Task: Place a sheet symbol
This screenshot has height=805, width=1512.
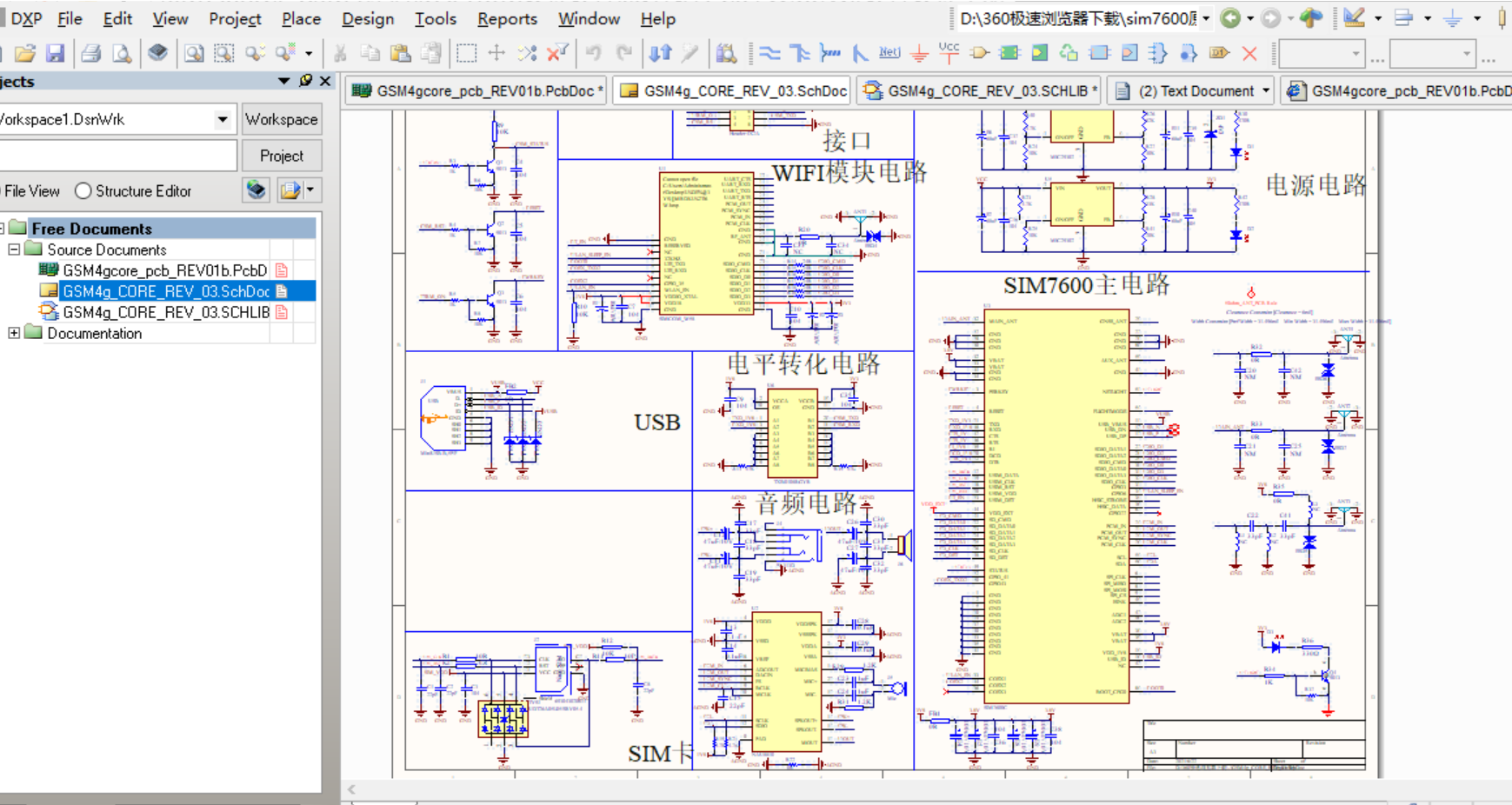Action: [1009, 54]
